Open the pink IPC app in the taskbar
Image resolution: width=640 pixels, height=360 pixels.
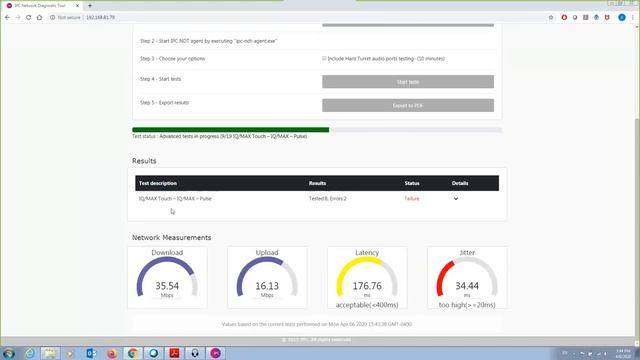coord(216,353)
